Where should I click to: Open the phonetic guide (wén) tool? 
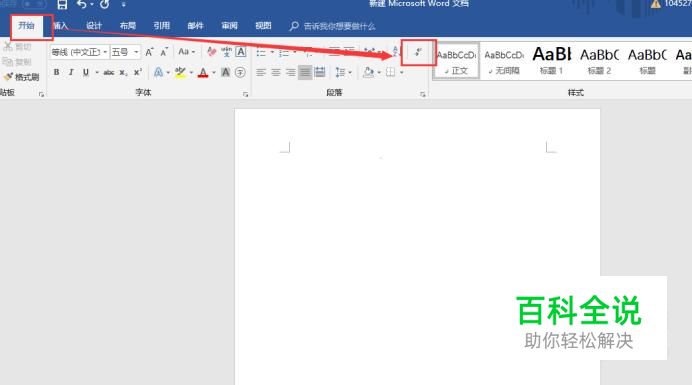click(x=226, y=52)
